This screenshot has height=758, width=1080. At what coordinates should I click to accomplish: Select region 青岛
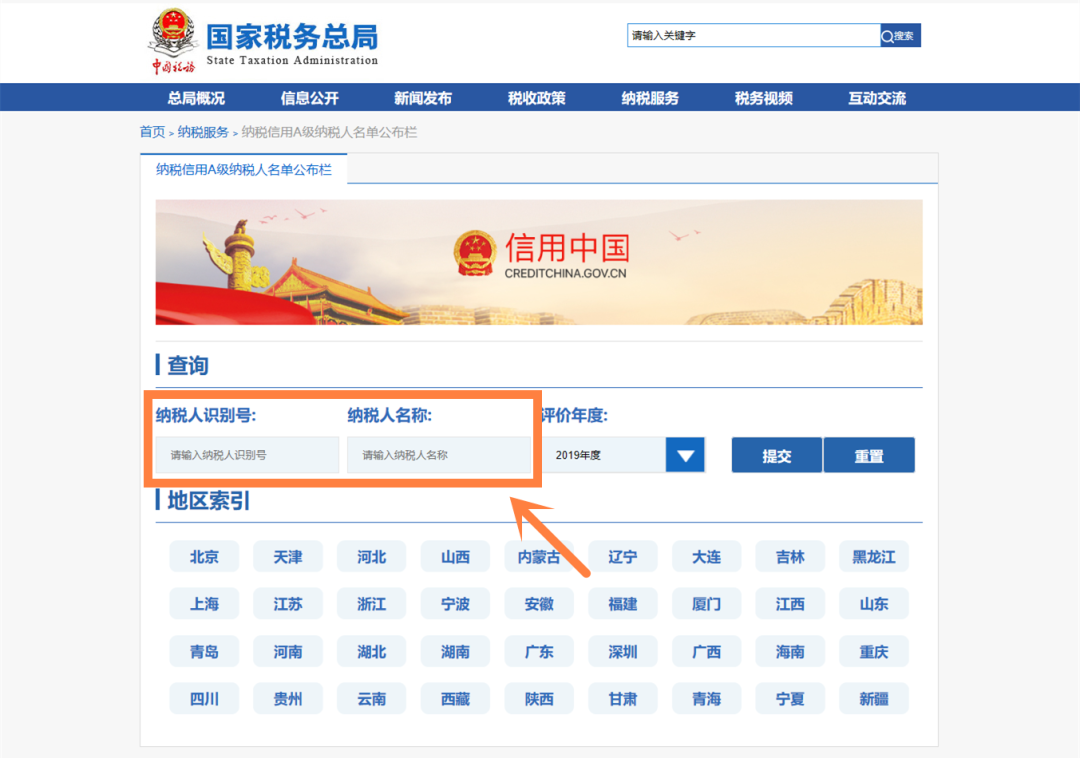[x=205, y=651]
